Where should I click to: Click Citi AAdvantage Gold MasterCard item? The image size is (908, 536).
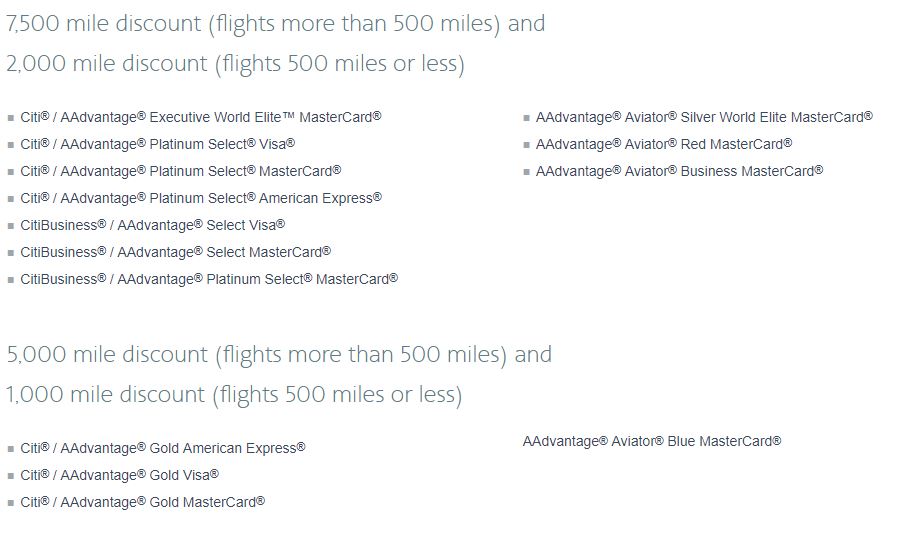click(142, 502)
